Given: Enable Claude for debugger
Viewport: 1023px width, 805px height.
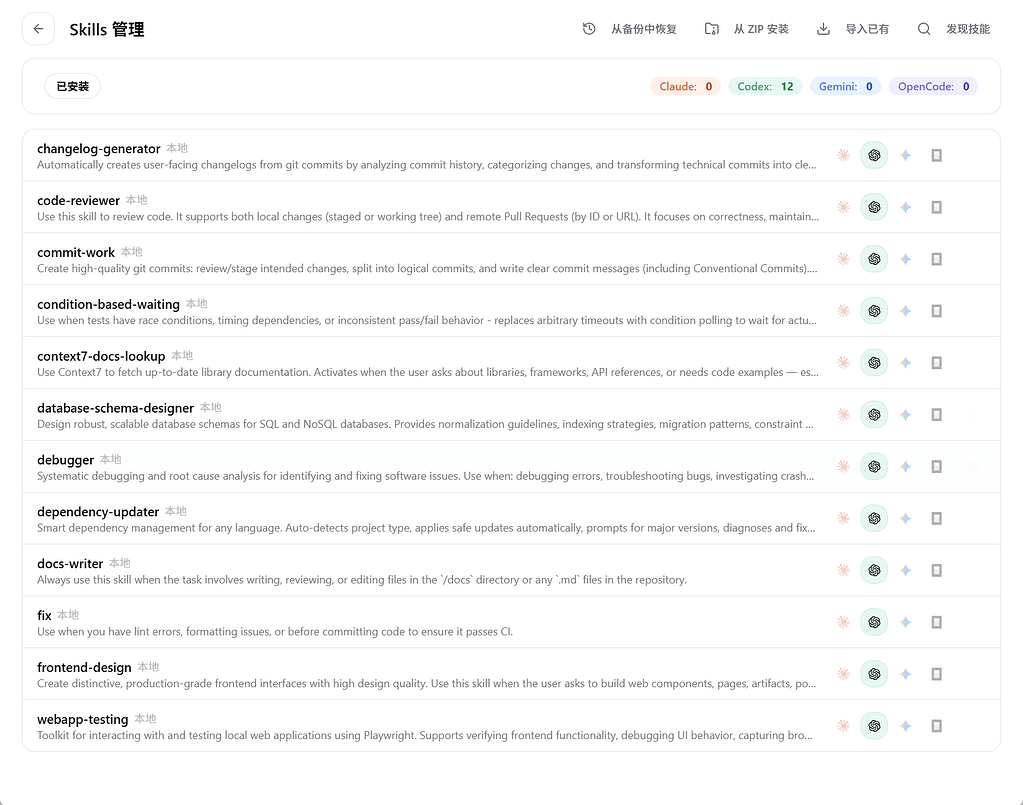Looking at the screenshot, I should pos(844,466).
